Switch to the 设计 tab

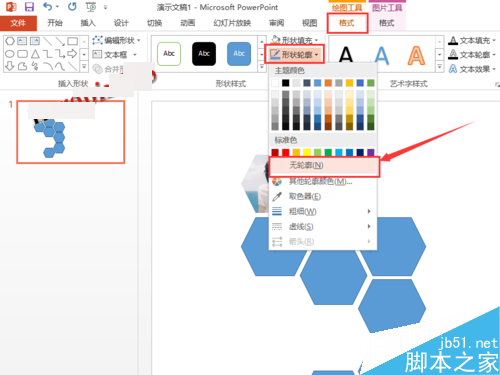121,23
